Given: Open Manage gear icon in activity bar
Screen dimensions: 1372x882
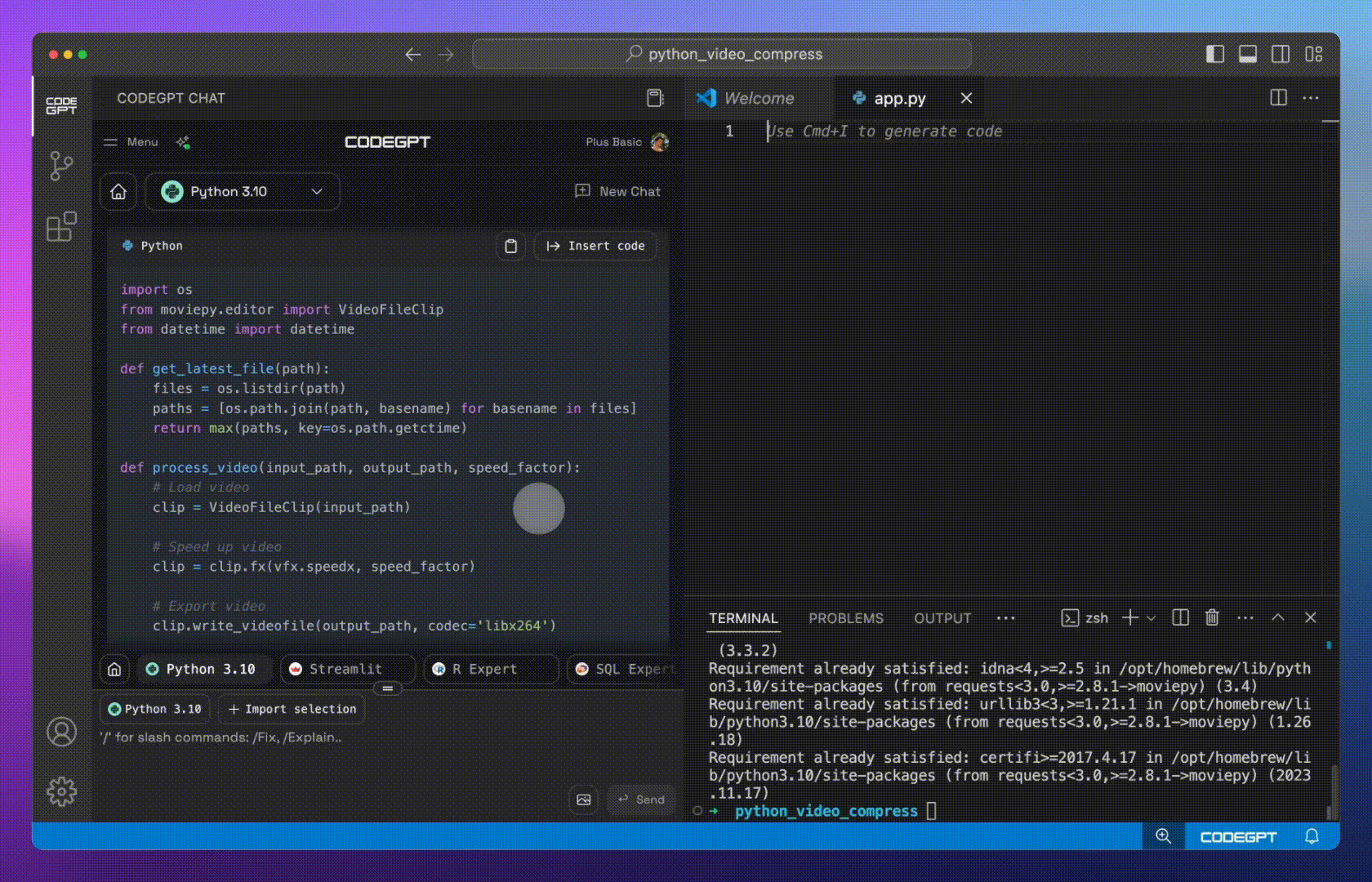Looking at the screenshot, I should pos(61,791).
